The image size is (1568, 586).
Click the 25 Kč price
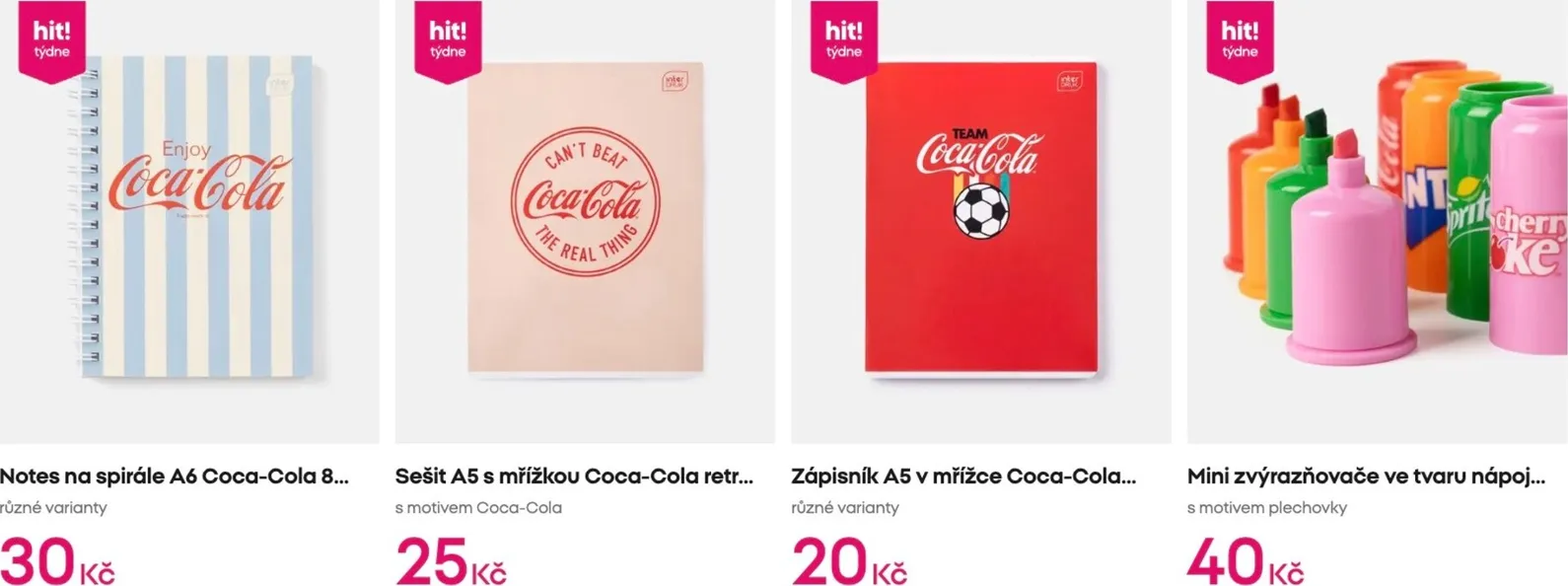[x=451, y=561]
